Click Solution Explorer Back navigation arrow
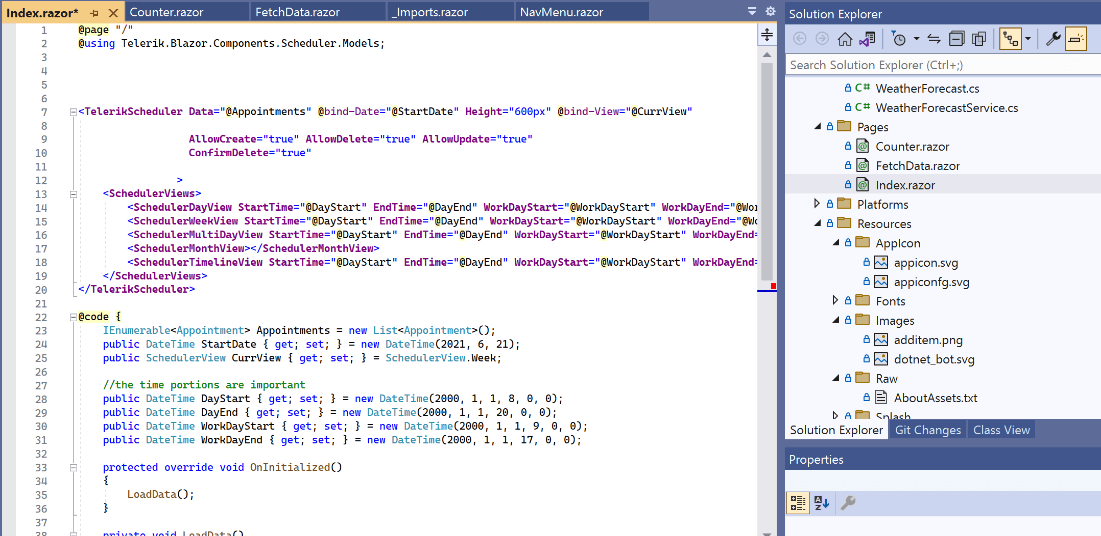Screen dimensions: 1101x536 (x=799, y=39)
